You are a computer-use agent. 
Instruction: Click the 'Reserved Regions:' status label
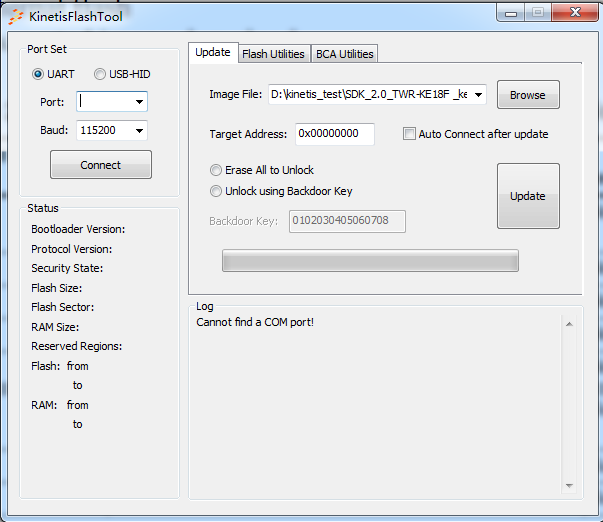(x=77, y=346)
